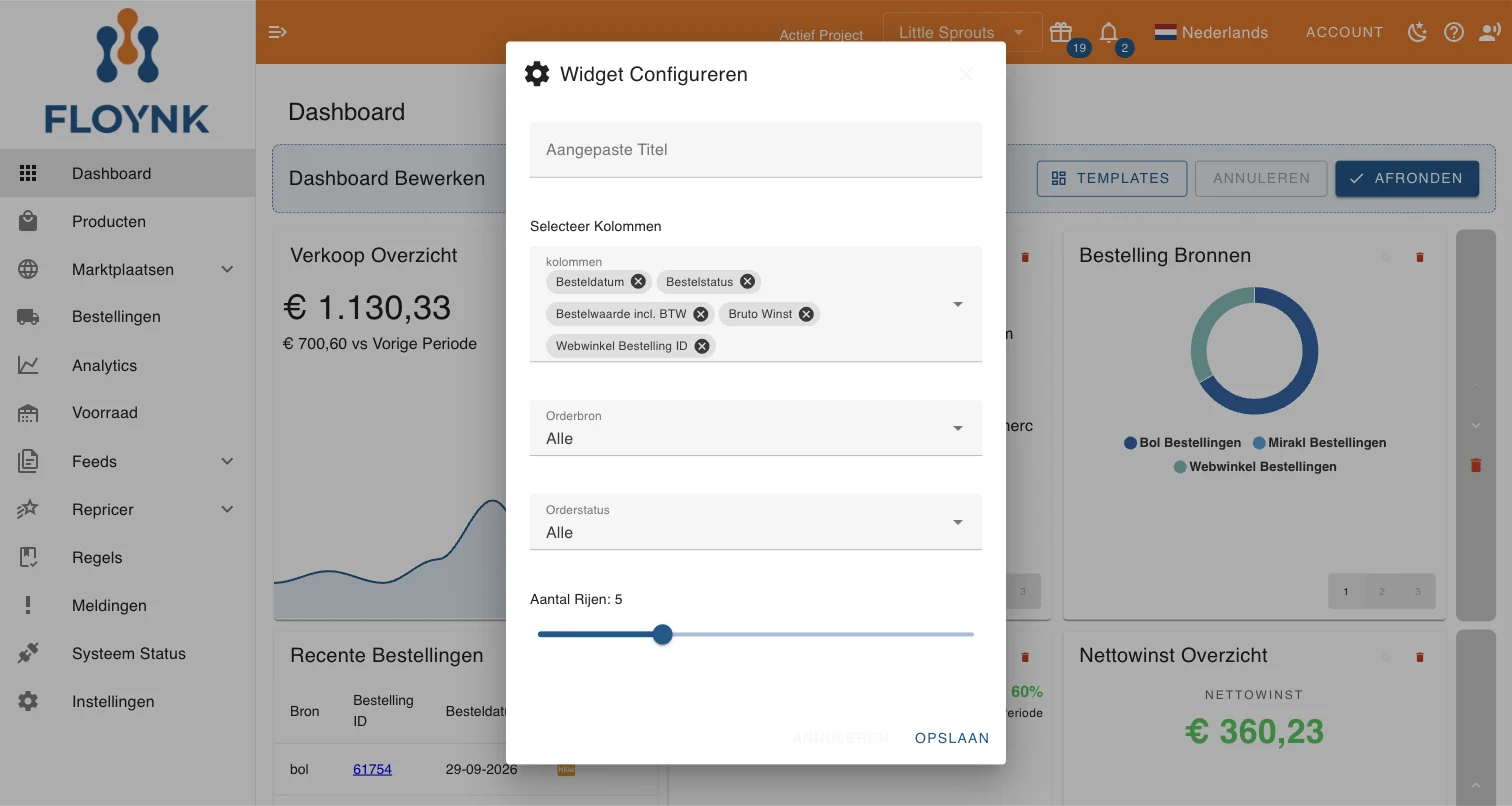1512x806 pixels.
Task: Open Instellingen in the sidebar
Action: (x=128, y=701)
